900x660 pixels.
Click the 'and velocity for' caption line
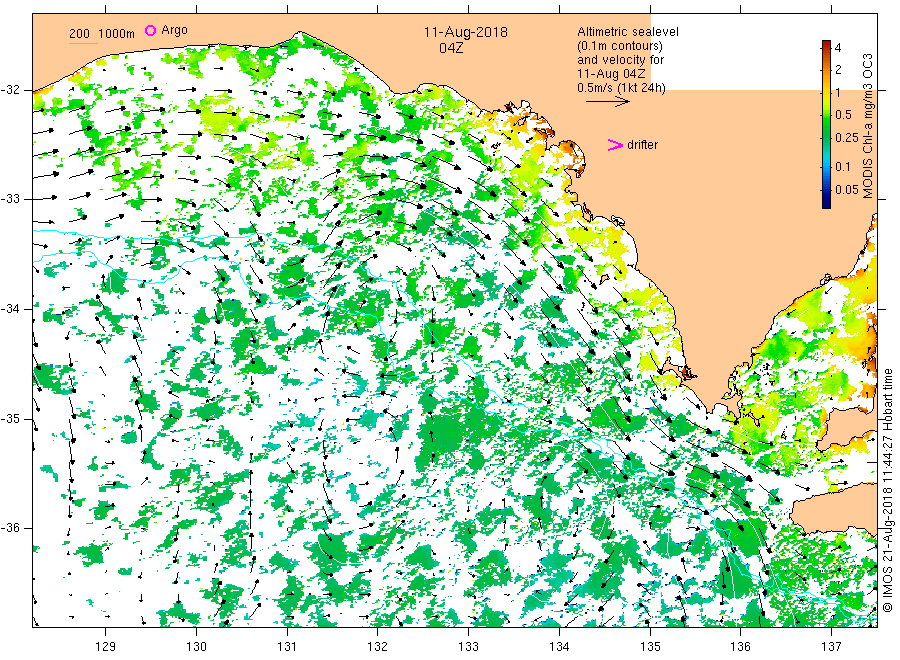click(x=620, y=60)
